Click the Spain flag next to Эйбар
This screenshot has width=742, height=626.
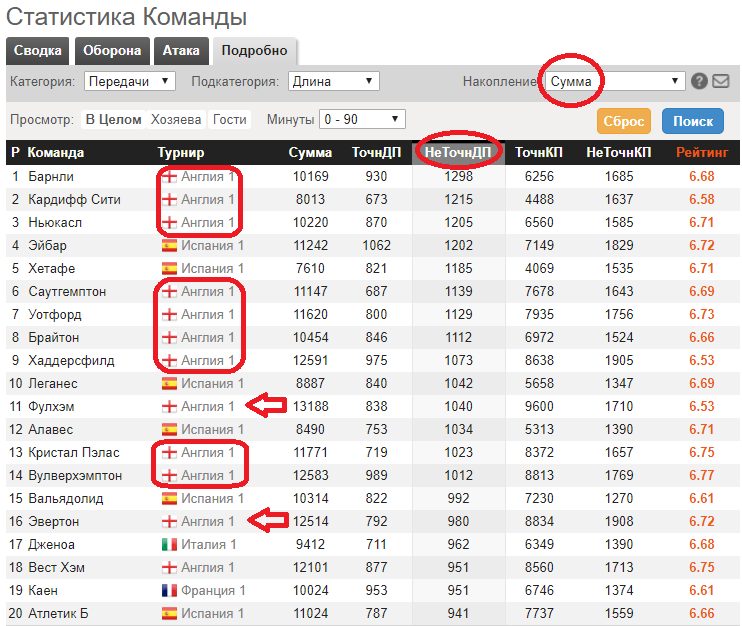[x=168, y=245]
